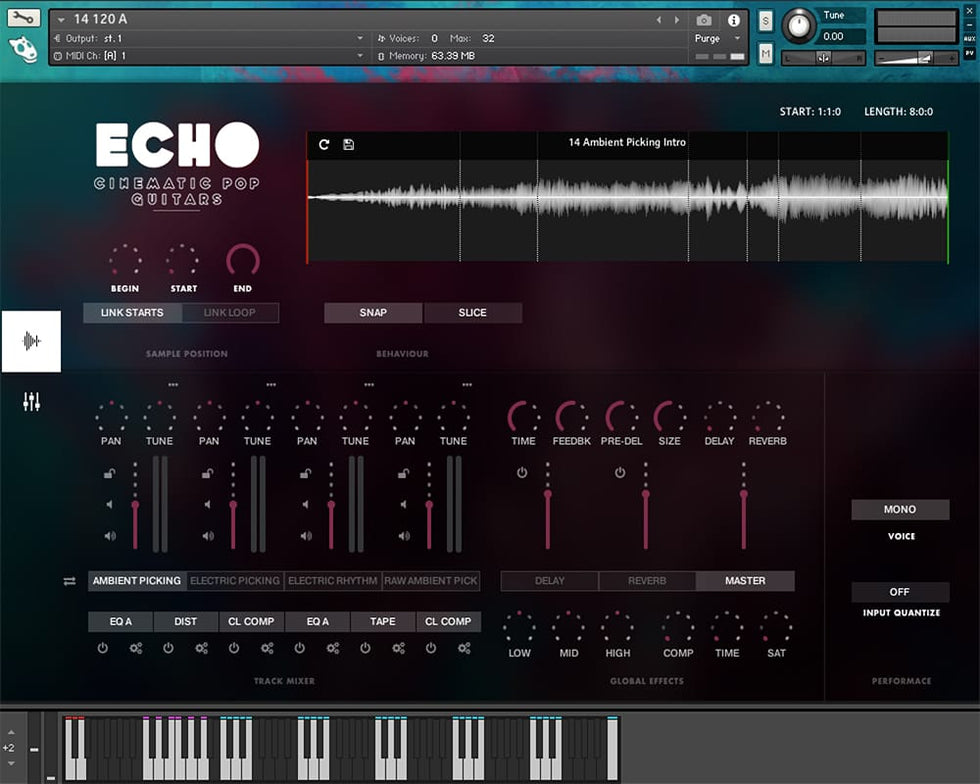
Task: Switch to the ELECTRIC PICKING track tab
Action: pyautogui.click(x=235, y=581)
